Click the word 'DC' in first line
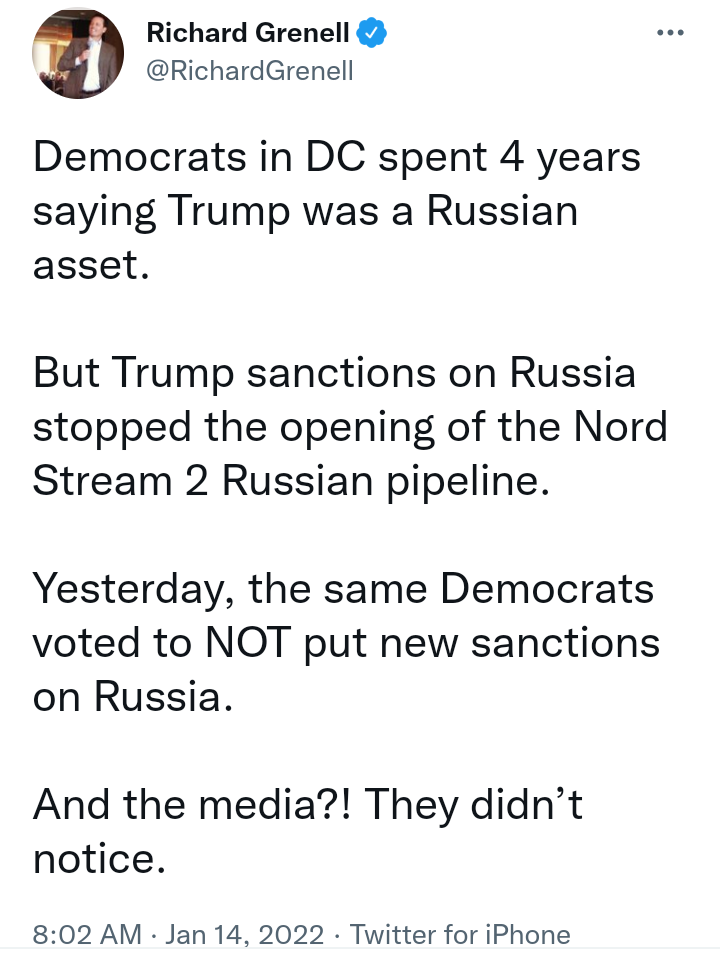 click(335, 157)
